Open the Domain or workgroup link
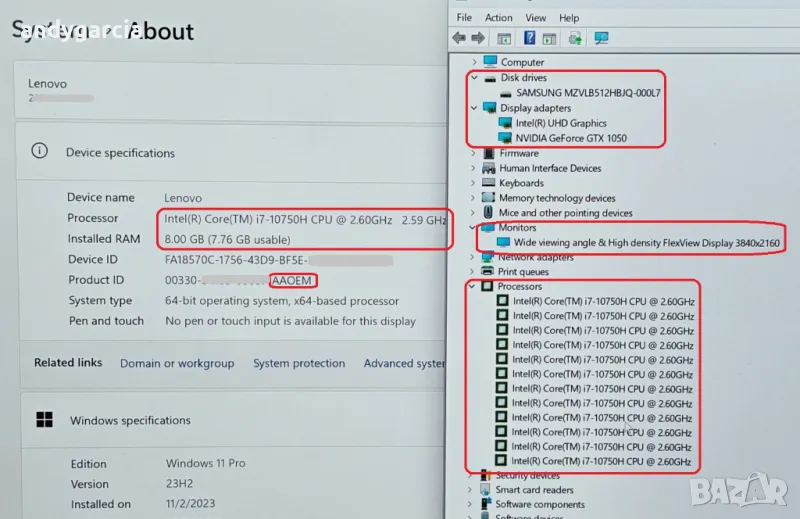The width and height of the screenshot is (800, 519). tap(177, 363)
